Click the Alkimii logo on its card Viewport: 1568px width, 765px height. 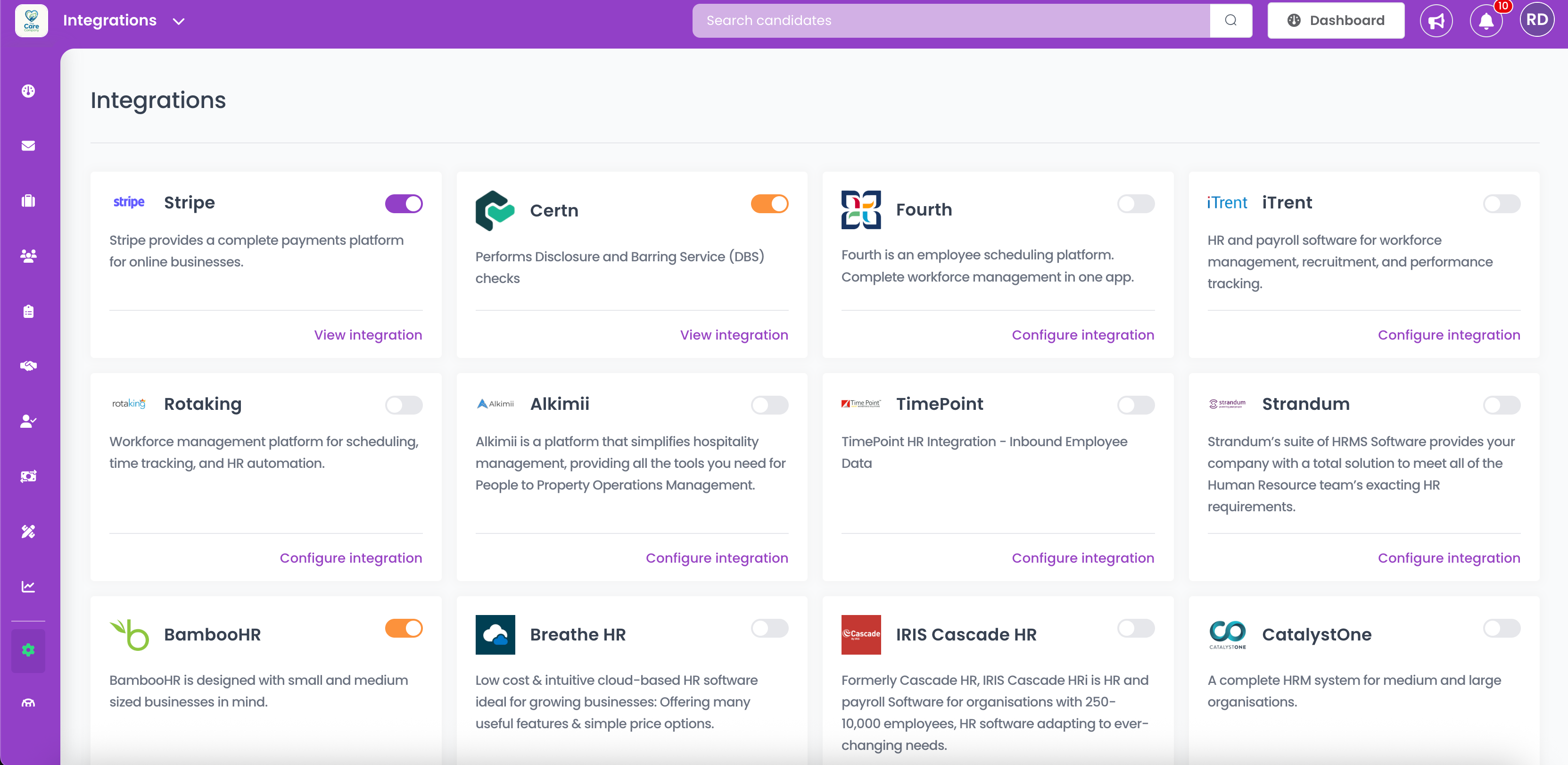click(x=495, y=404)
